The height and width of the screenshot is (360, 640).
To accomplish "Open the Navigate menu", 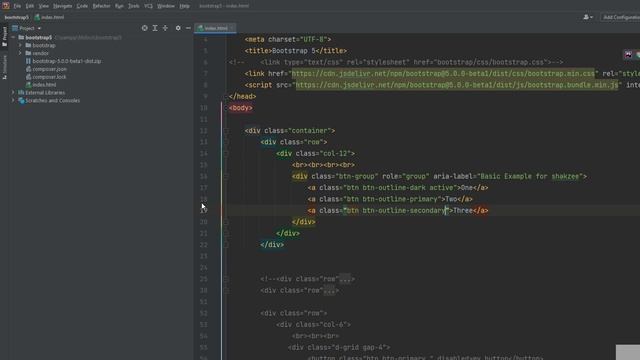I will tap(62, 6).
